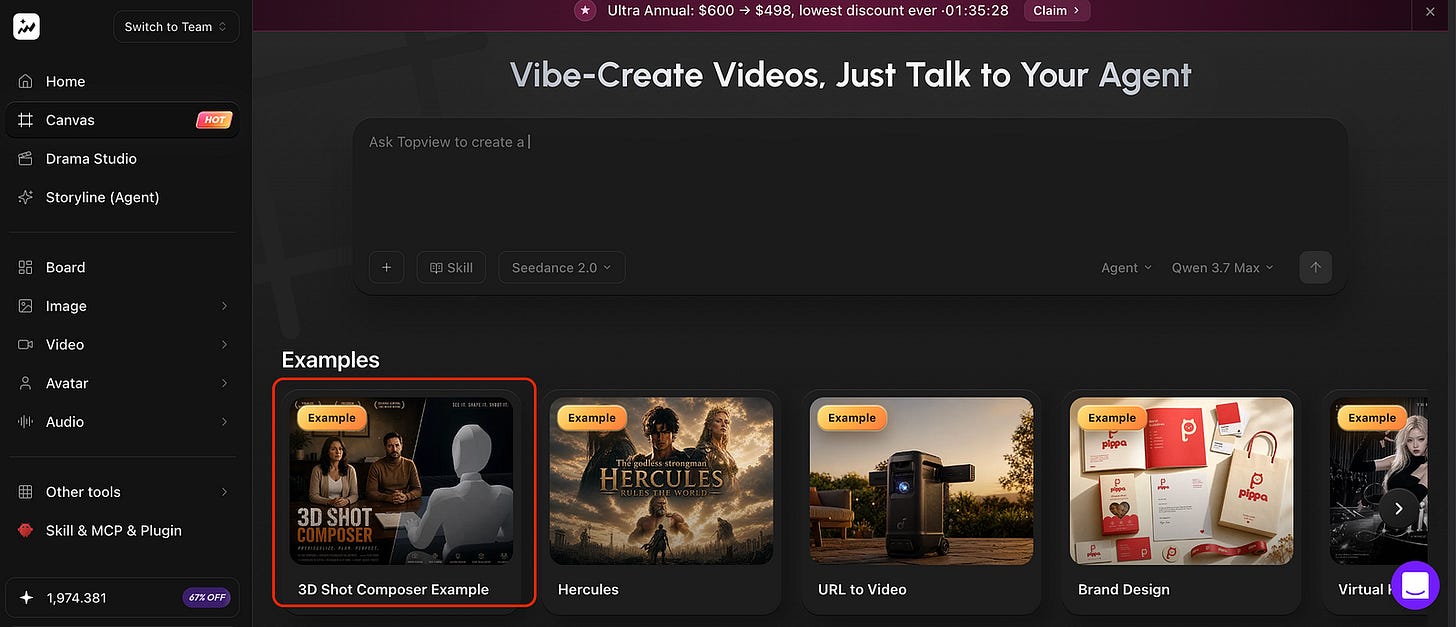
Task: Open Skill & MCP & Plugin menu item
Action: [x=122, y=531]
